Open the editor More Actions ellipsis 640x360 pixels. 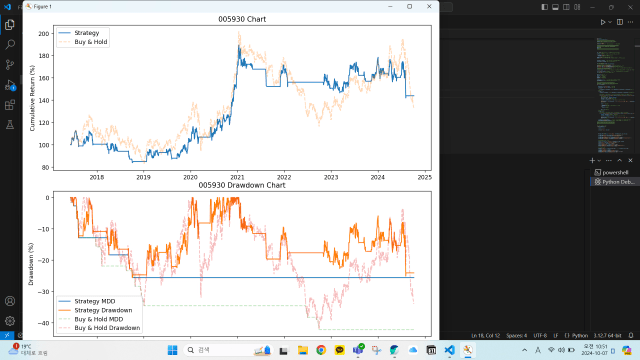[x=631, y=22]
